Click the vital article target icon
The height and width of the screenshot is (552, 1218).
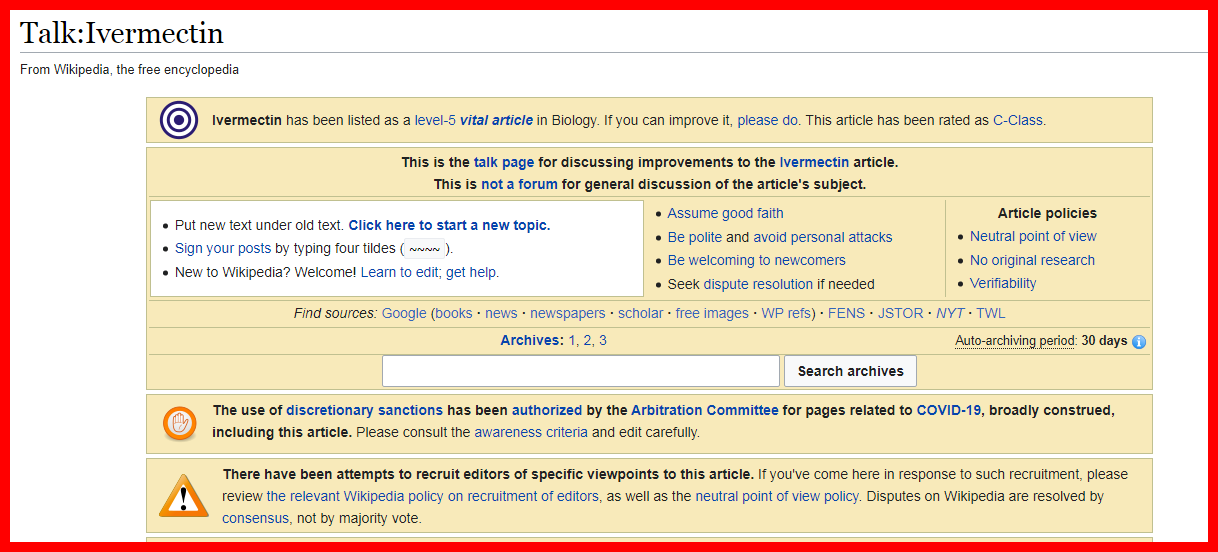coord(179,121)
